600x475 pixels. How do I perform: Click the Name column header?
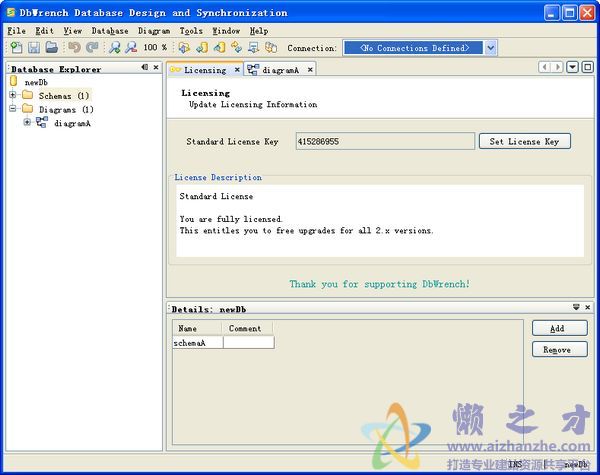pyautogui.click(x=197, y=328)
